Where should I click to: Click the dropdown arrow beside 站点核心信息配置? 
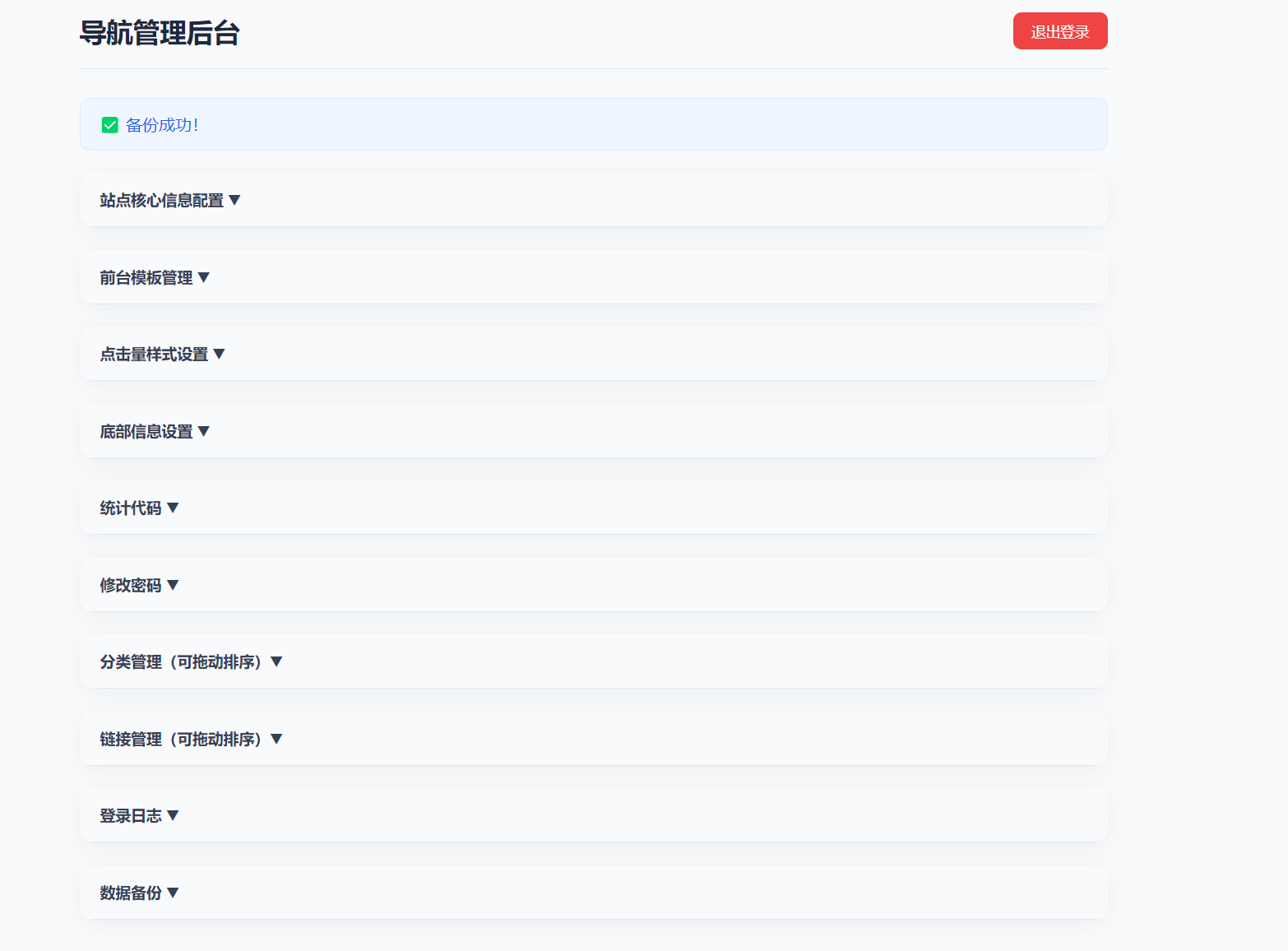click(x=235, y=199)
